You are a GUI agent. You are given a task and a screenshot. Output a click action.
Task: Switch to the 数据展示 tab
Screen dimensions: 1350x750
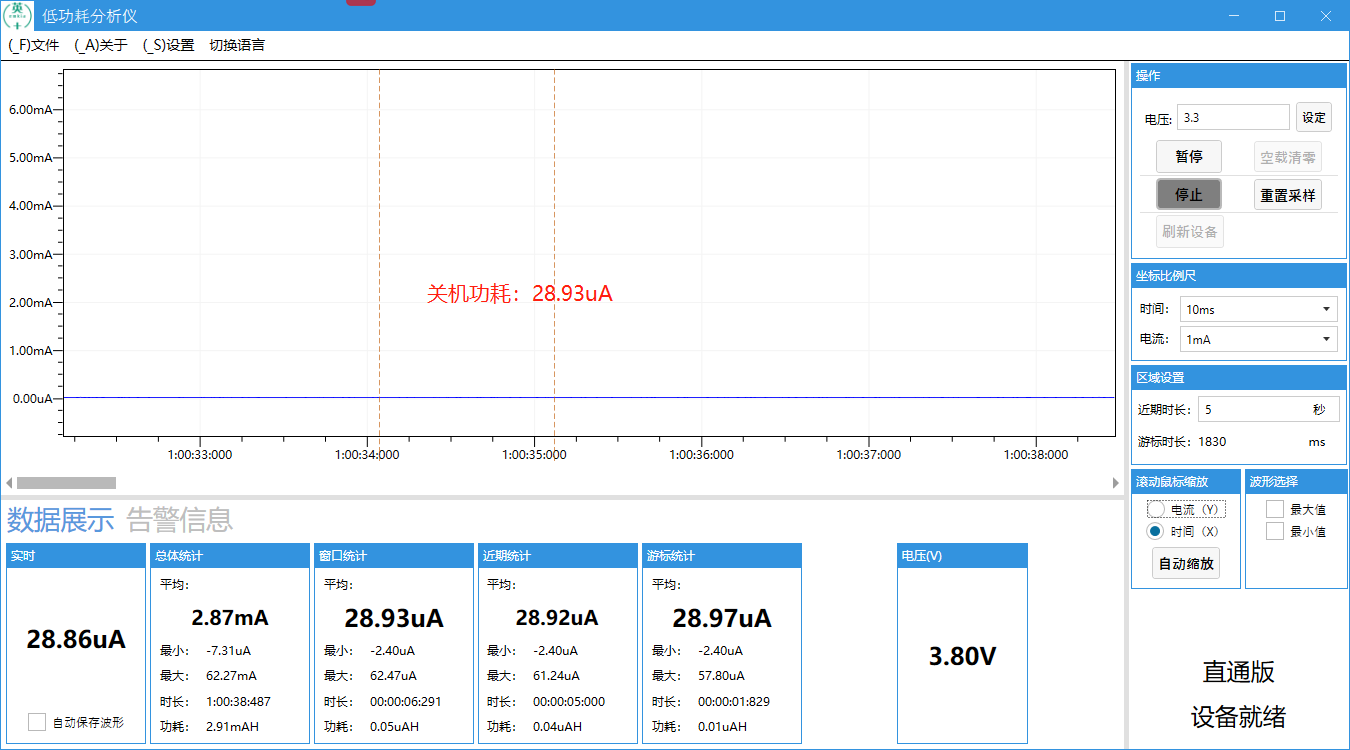pos(60,520)
